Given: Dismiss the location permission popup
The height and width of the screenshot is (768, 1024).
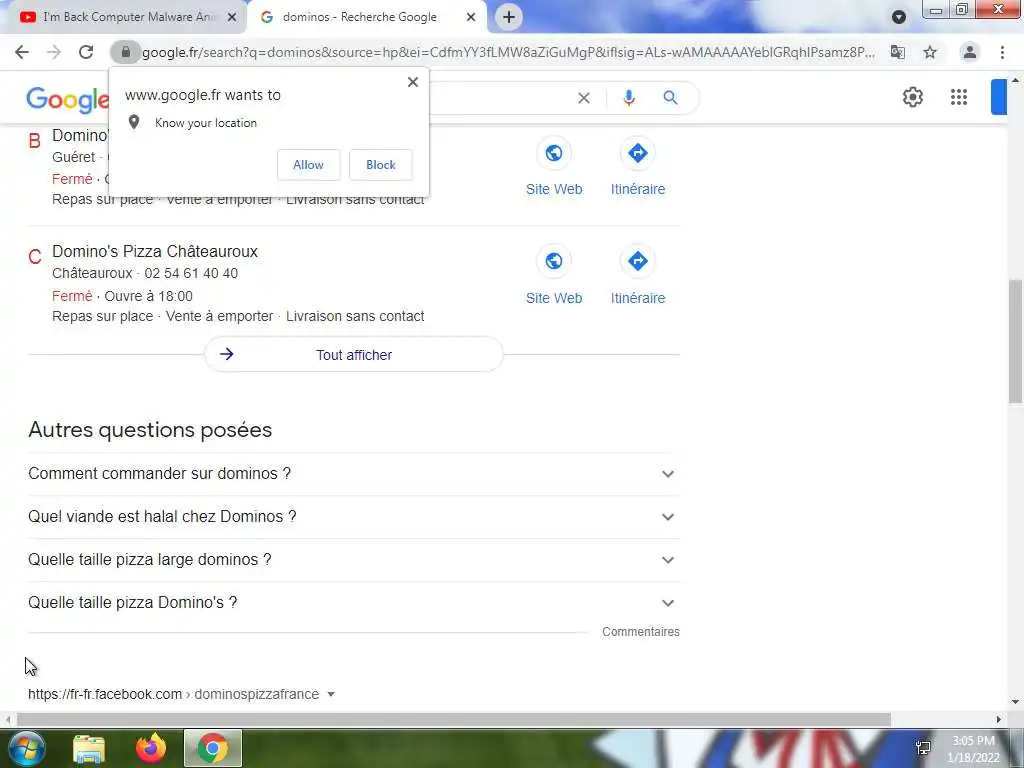Looking at the screenshot, I should [x=413, y=82].
